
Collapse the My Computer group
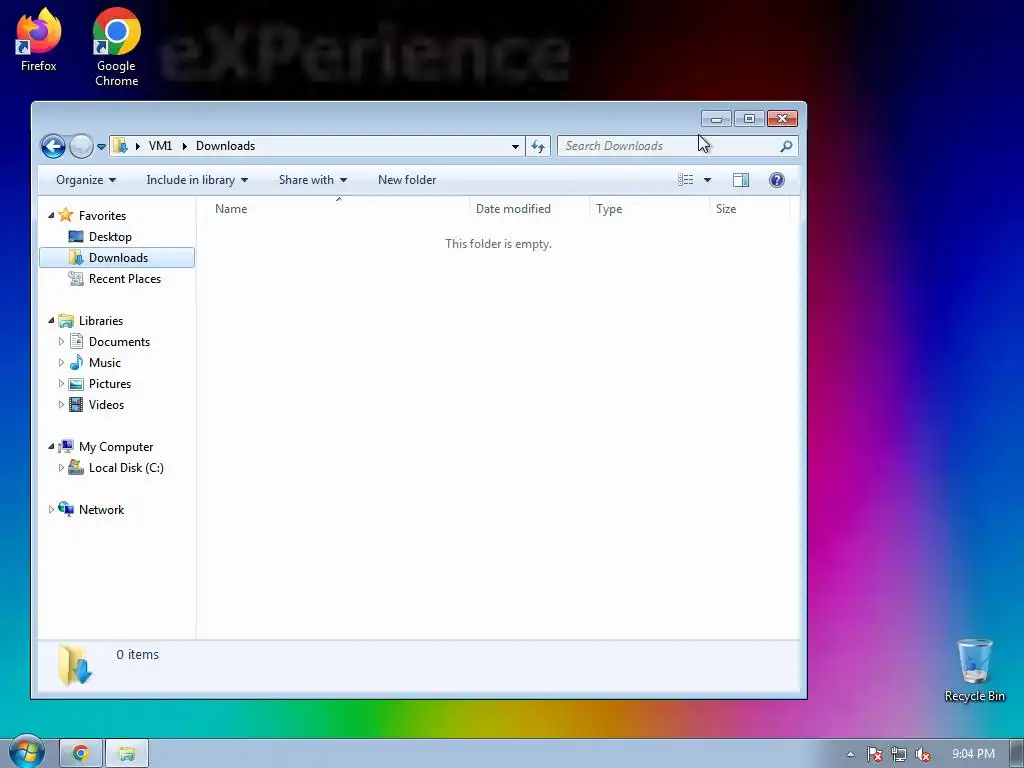click(51, 447)
